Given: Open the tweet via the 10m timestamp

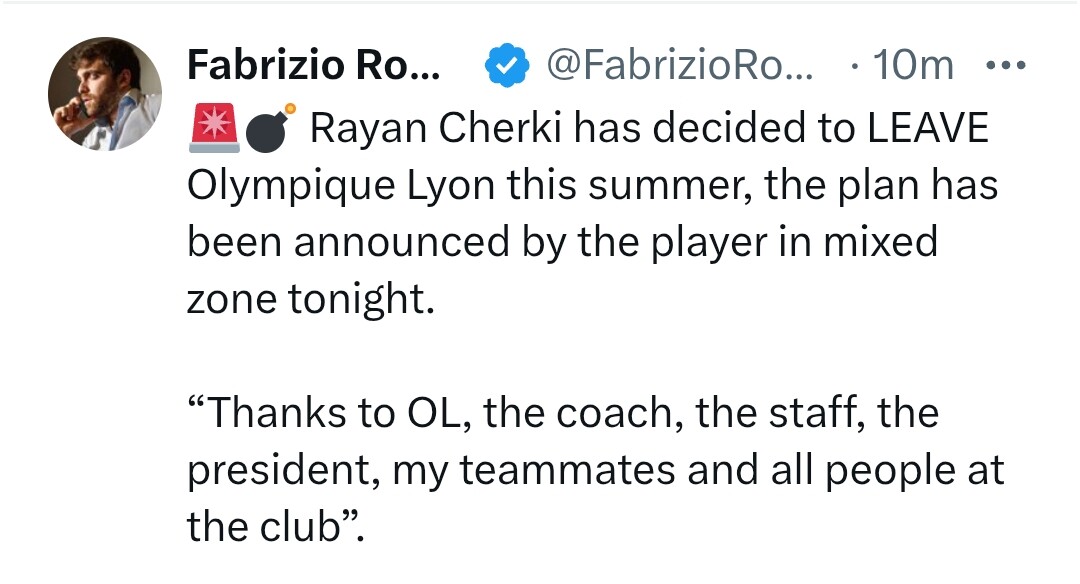Looking at the screenshot, I should click(x=912, y=67).
